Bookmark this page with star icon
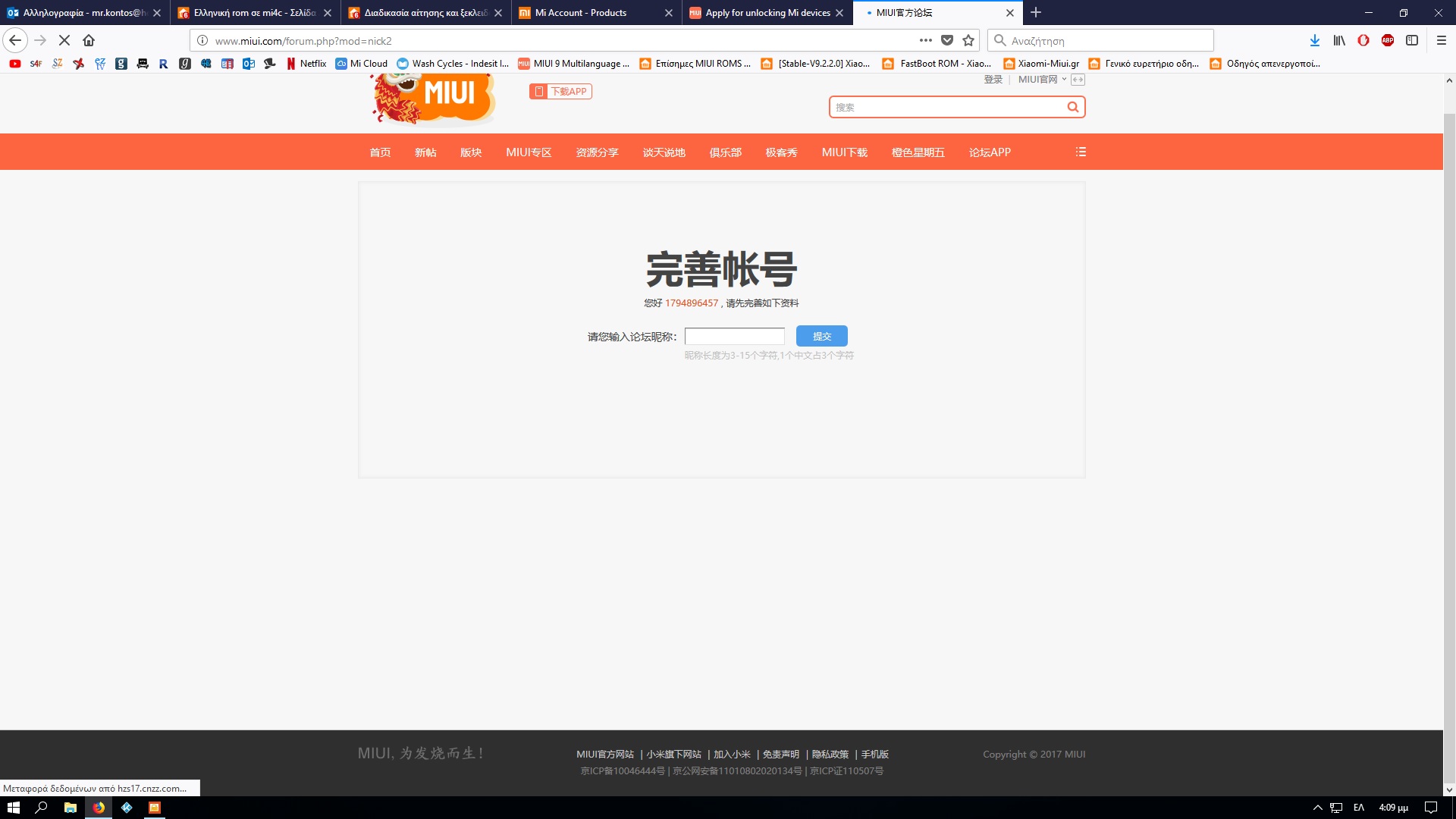 [x=968, y=41]
